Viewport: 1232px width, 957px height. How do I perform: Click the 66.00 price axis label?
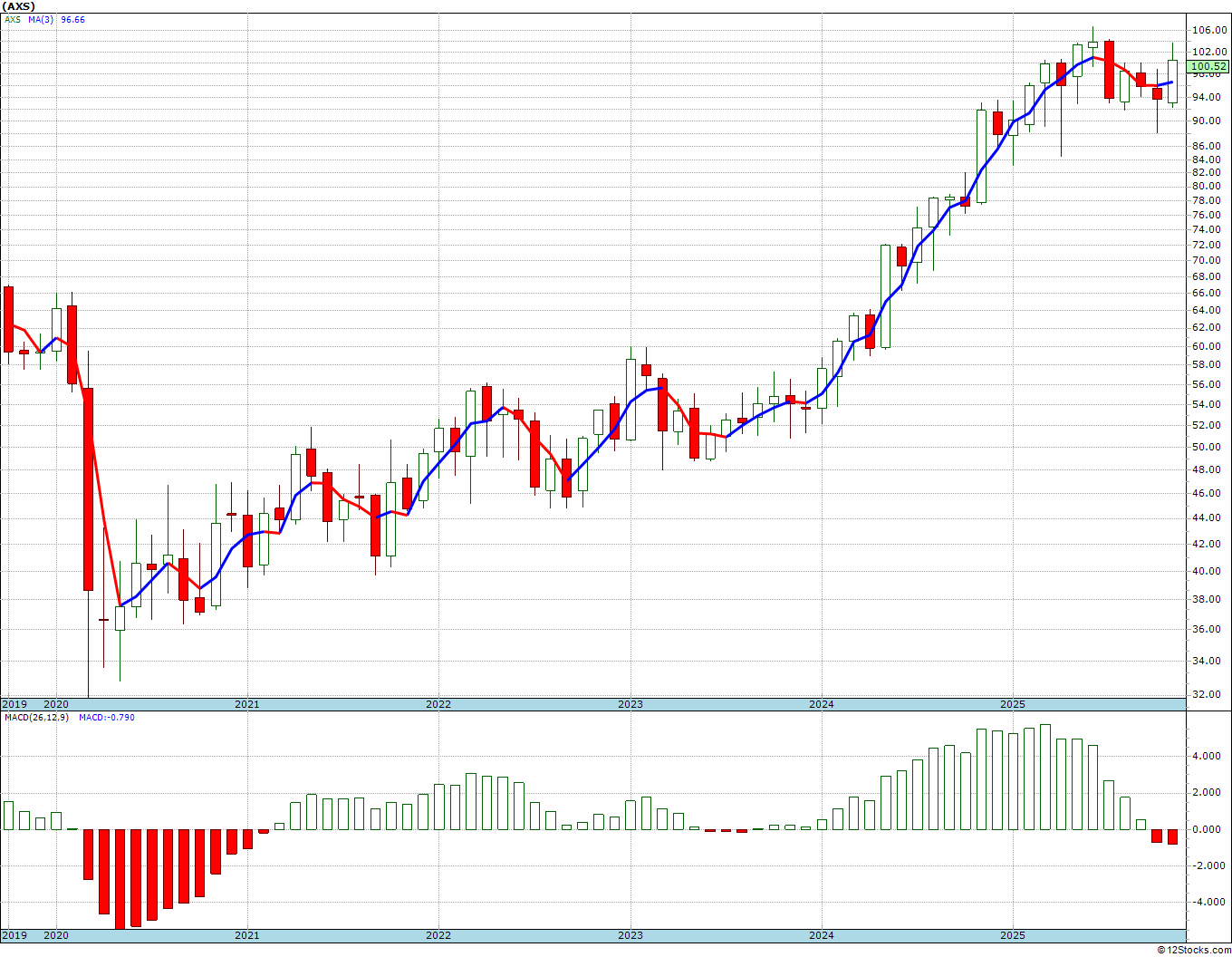(1209, 293)
